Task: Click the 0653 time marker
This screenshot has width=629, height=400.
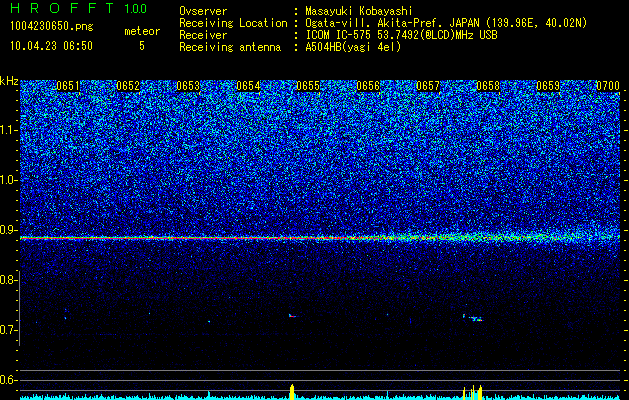Action: pyautogui.click(x=188, y=86)
